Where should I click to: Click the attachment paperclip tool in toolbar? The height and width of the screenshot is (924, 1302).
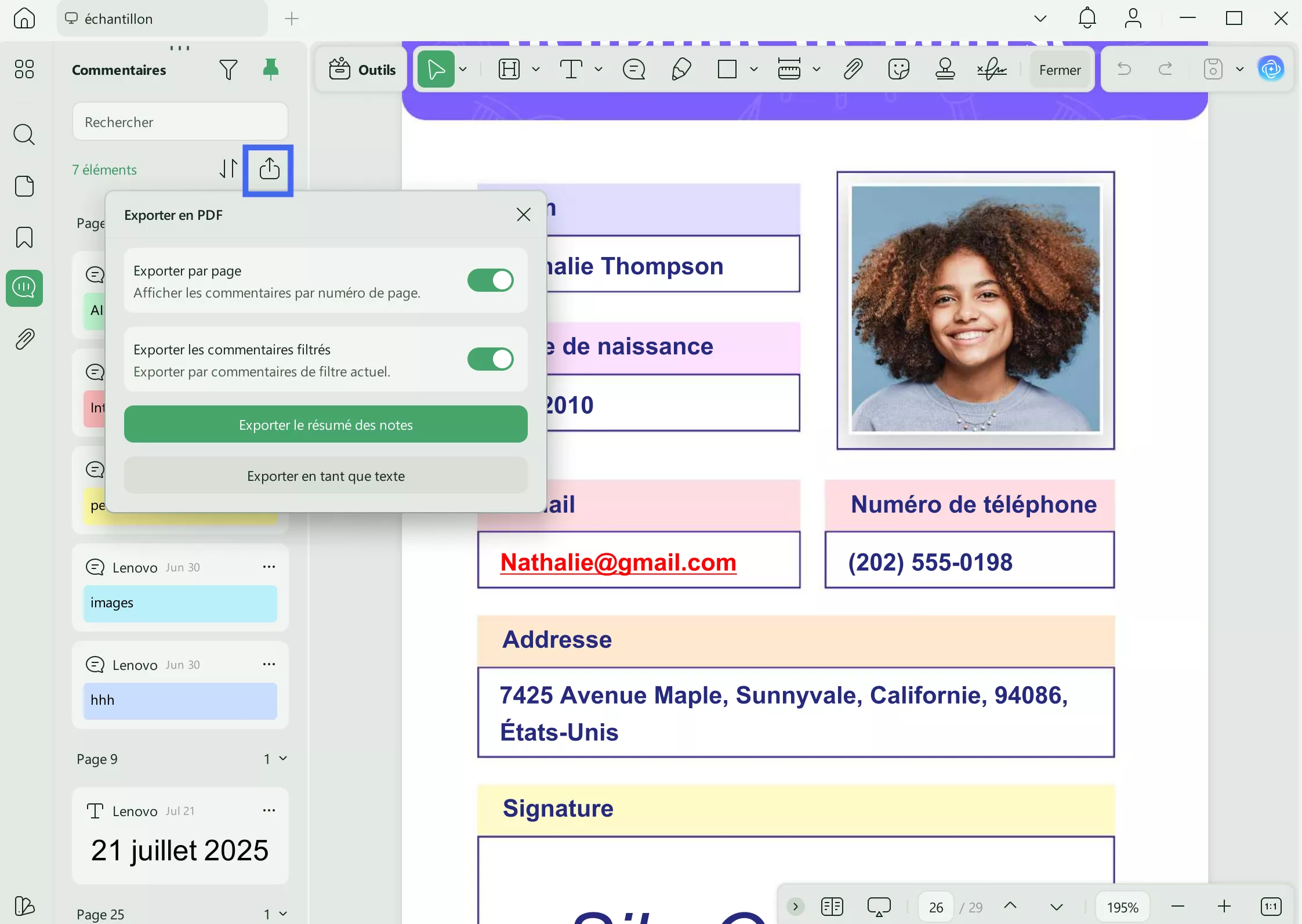(853, 70)
